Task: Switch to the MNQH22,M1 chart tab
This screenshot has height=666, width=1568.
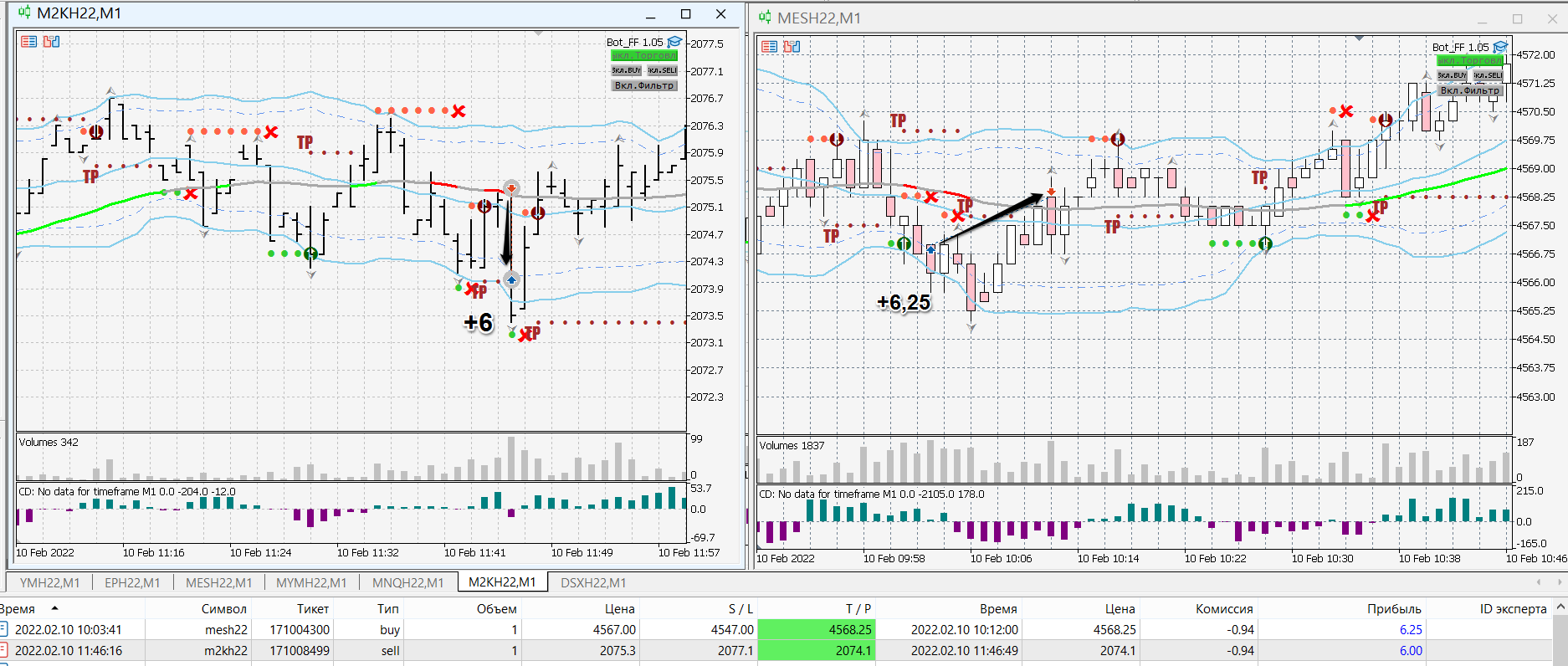Action: click(x=407, y=582)
